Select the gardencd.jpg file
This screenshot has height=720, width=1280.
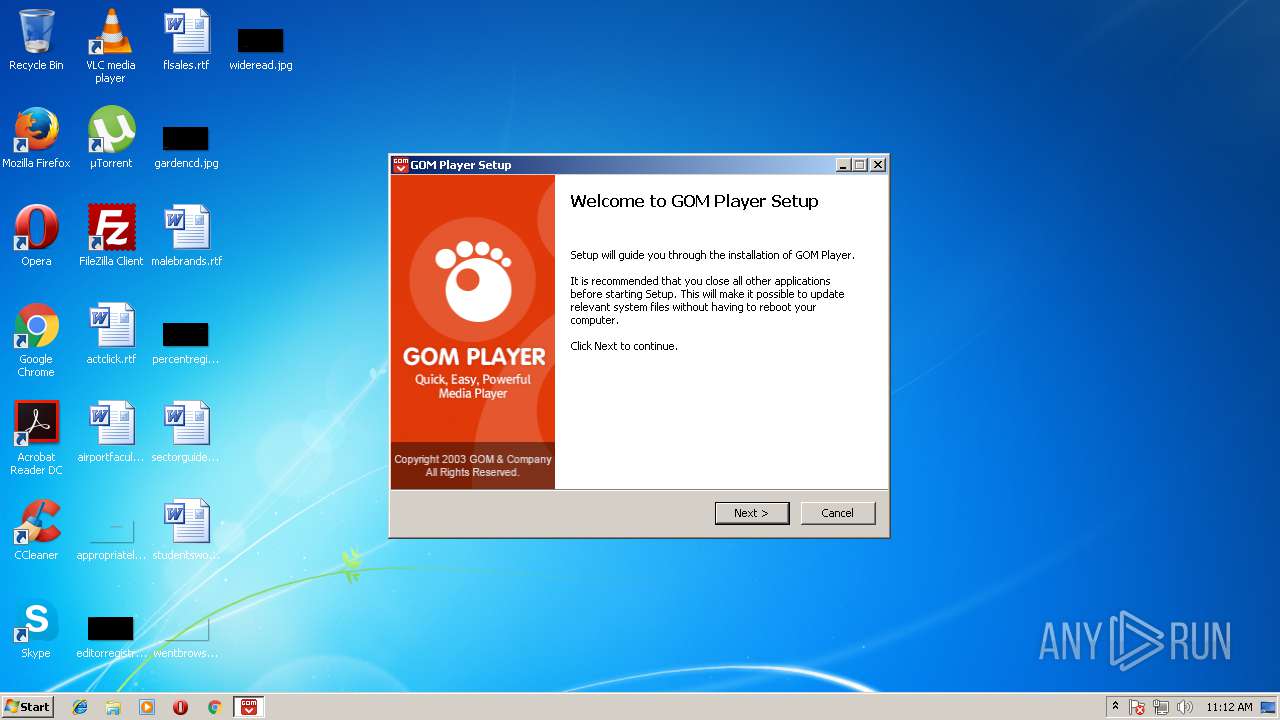click(186, 146)
